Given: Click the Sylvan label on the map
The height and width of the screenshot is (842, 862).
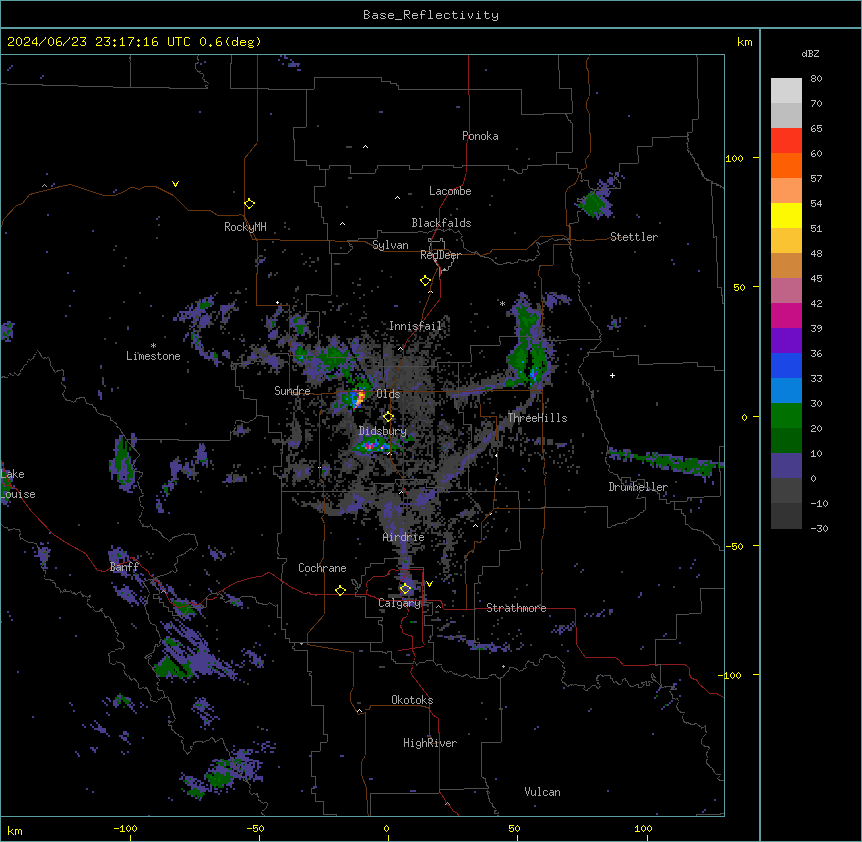Looking at the screenshot, I should point(390,245).
